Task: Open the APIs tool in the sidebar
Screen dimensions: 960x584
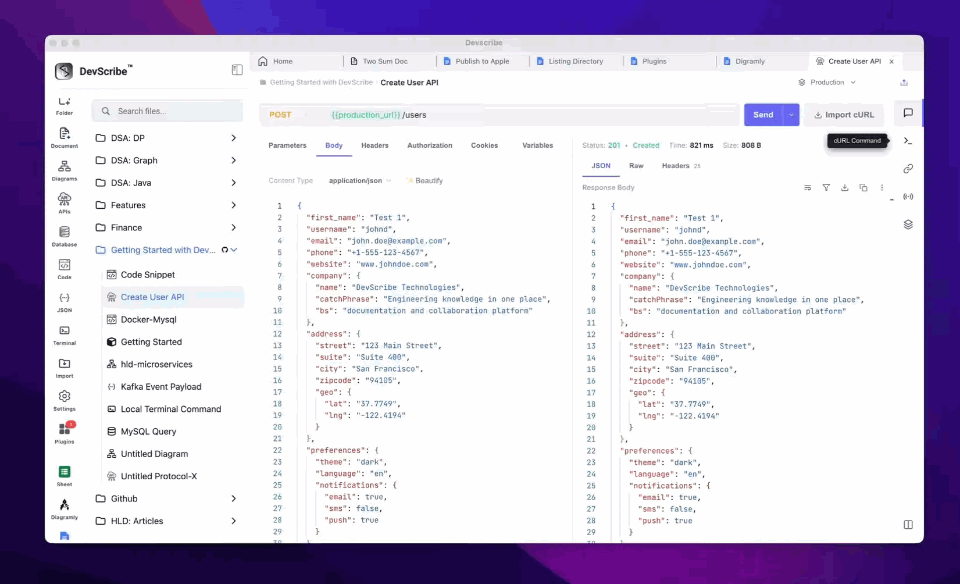Action: pos(64,199)
